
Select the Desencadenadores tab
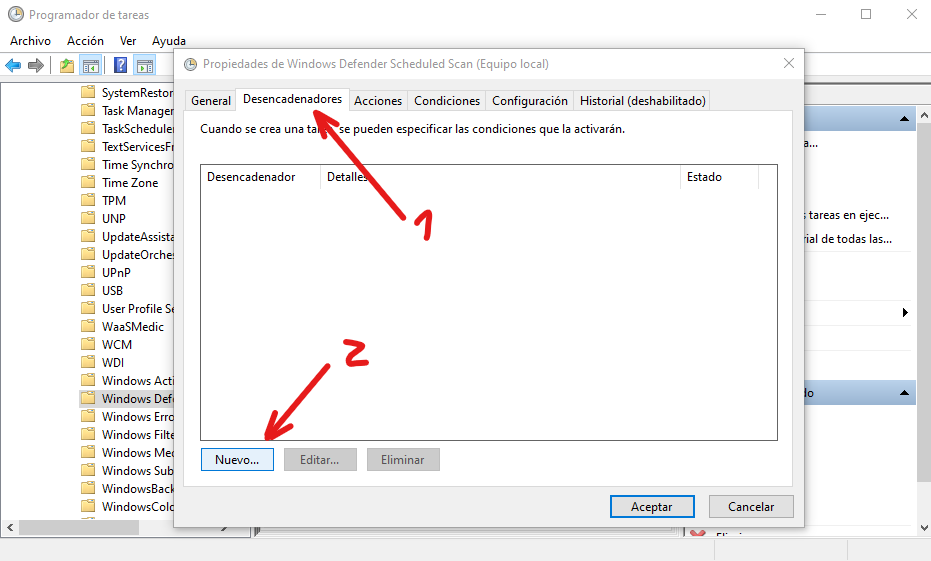click(293, 99)
